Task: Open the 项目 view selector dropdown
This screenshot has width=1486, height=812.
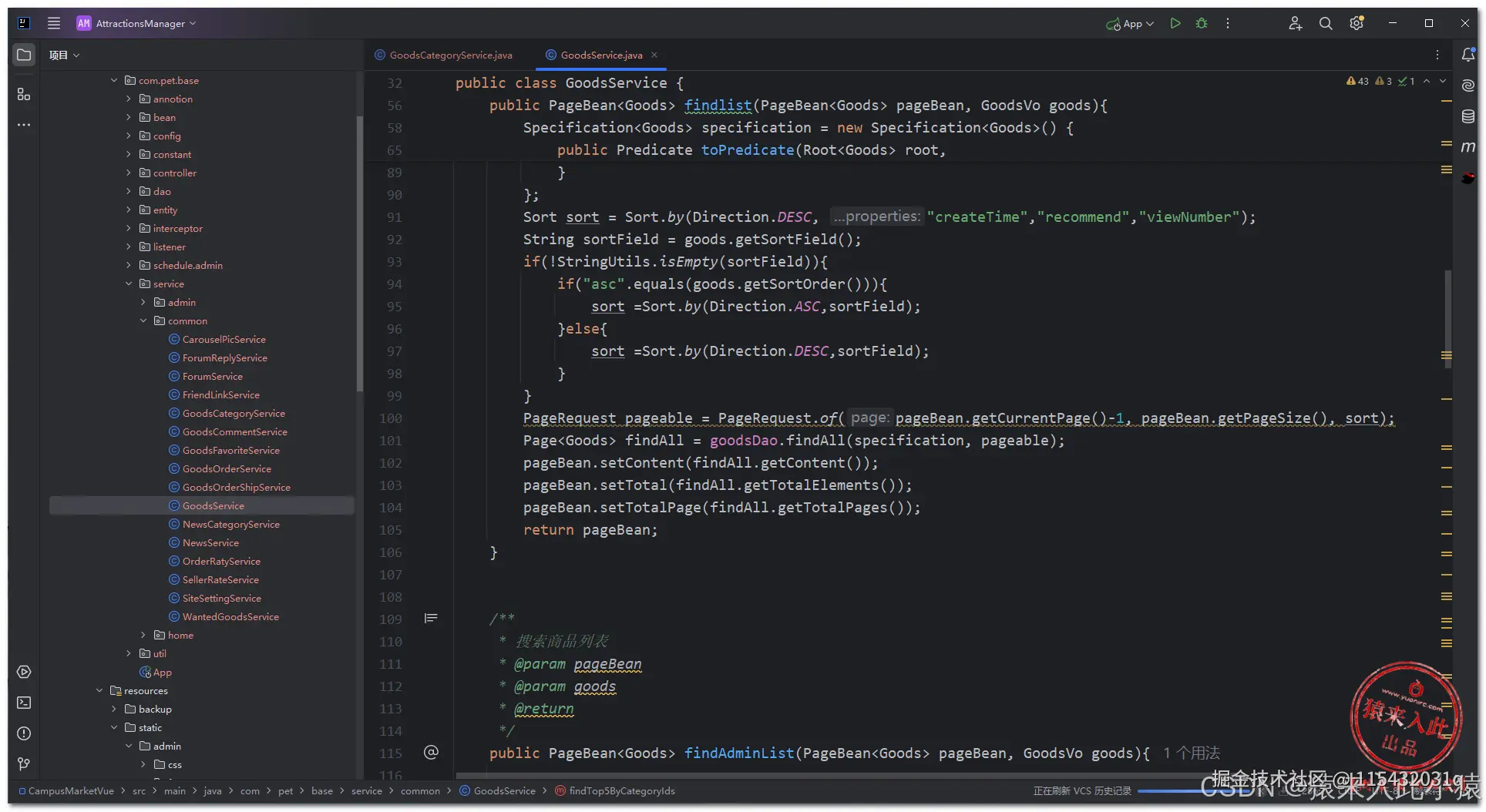Action: pyautogui.click(x=65, y=55)
